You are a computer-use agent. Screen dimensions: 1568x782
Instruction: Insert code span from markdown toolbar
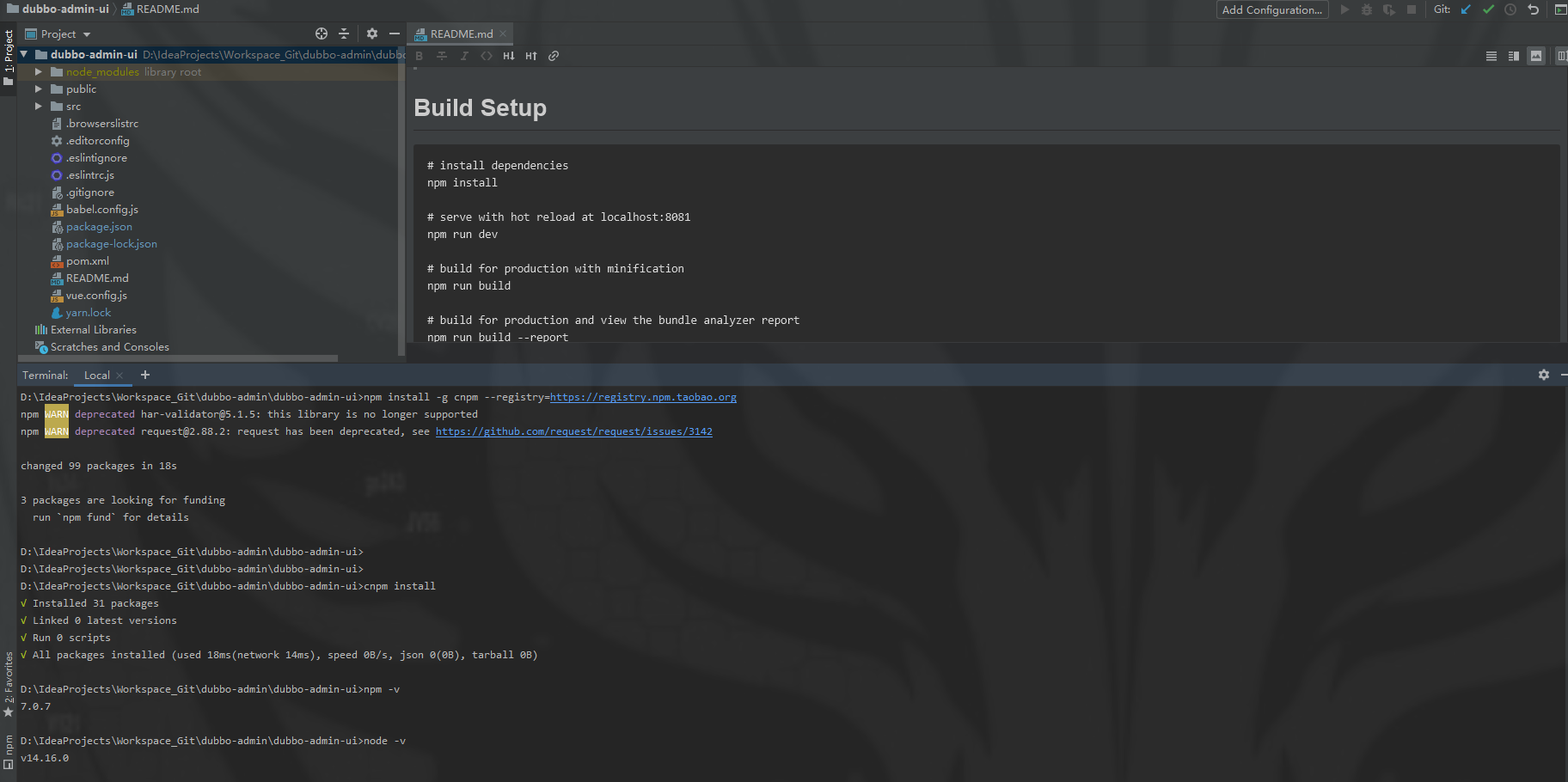[x=487, y=56]
